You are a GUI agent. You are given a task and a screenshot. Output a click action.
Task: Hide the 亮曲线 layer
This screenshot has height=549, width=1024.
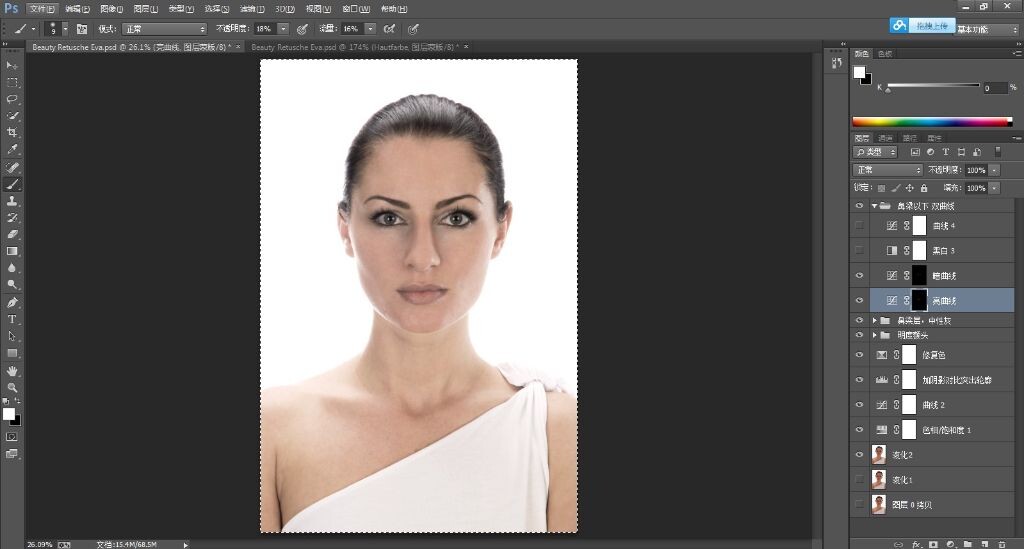coord(859,300)
